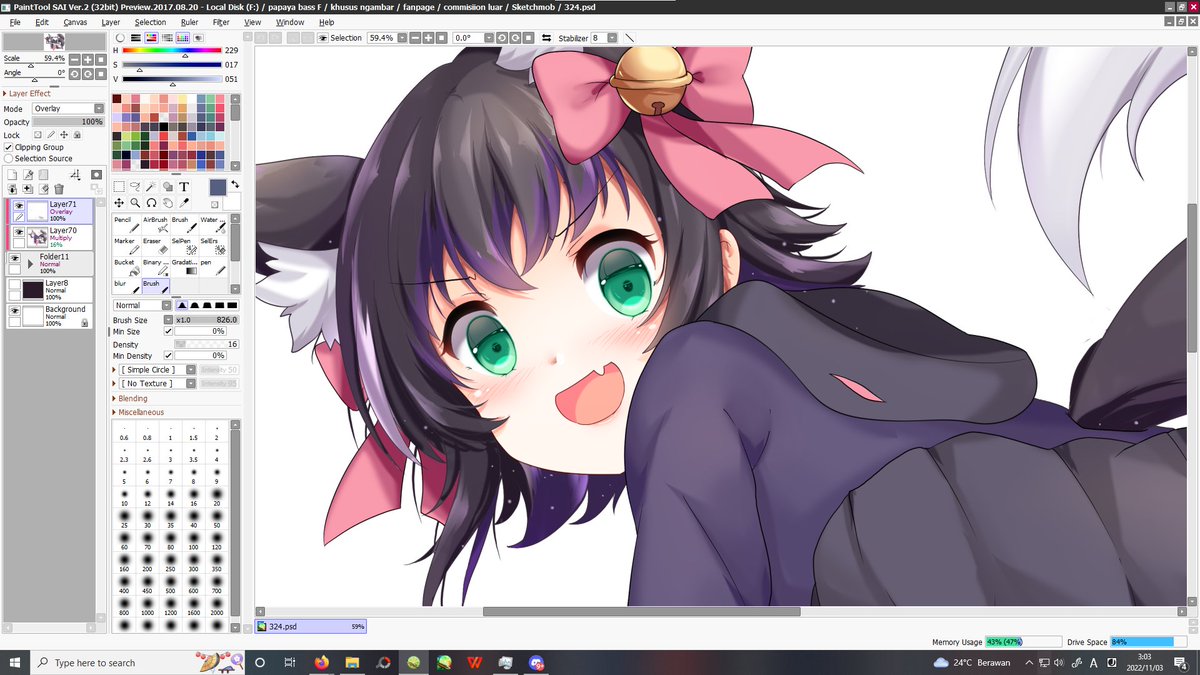Select the SelPen tool
The width and height of the screenshot is (1200, 675).
click(183, 246)
